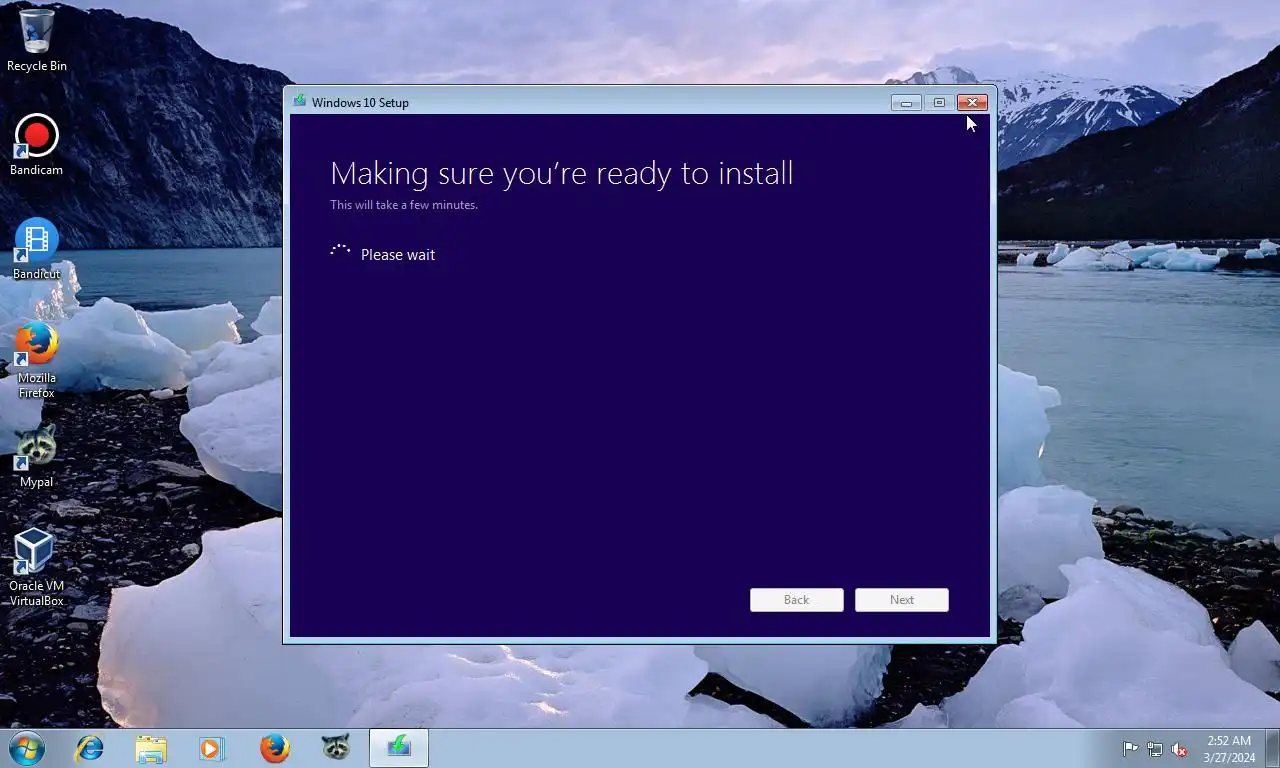Open the Action Center flag icon in the tray
This screenshot has width=1280, height=768.
(x=1130, y=749)
